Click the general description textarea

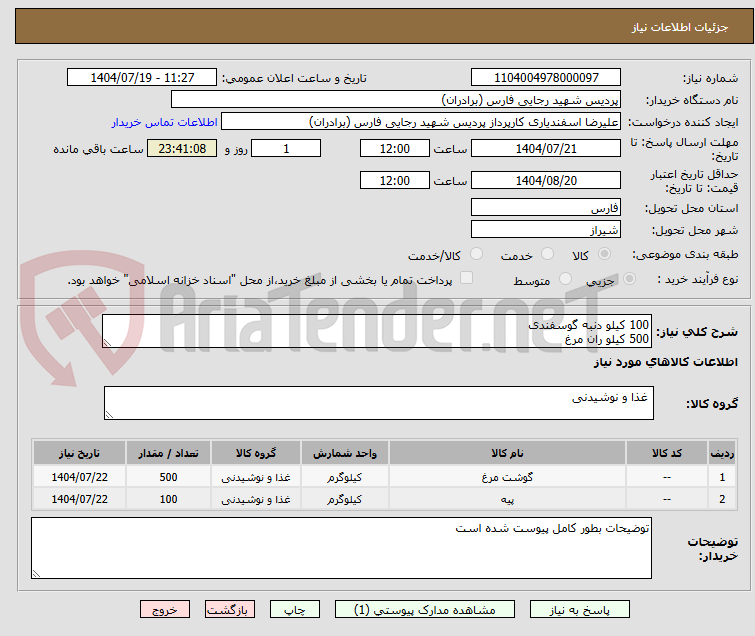[x=377, y=331]
